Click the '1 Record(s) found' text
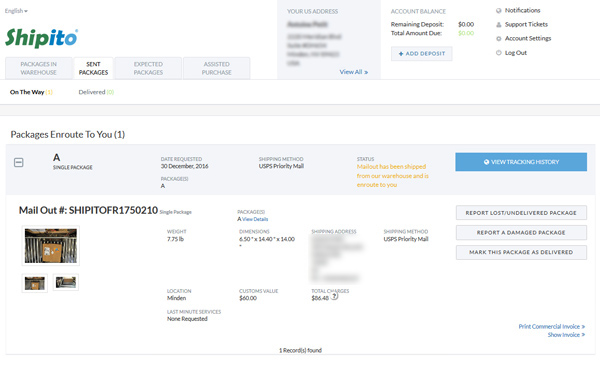600x370 pixels. point(300,350)
